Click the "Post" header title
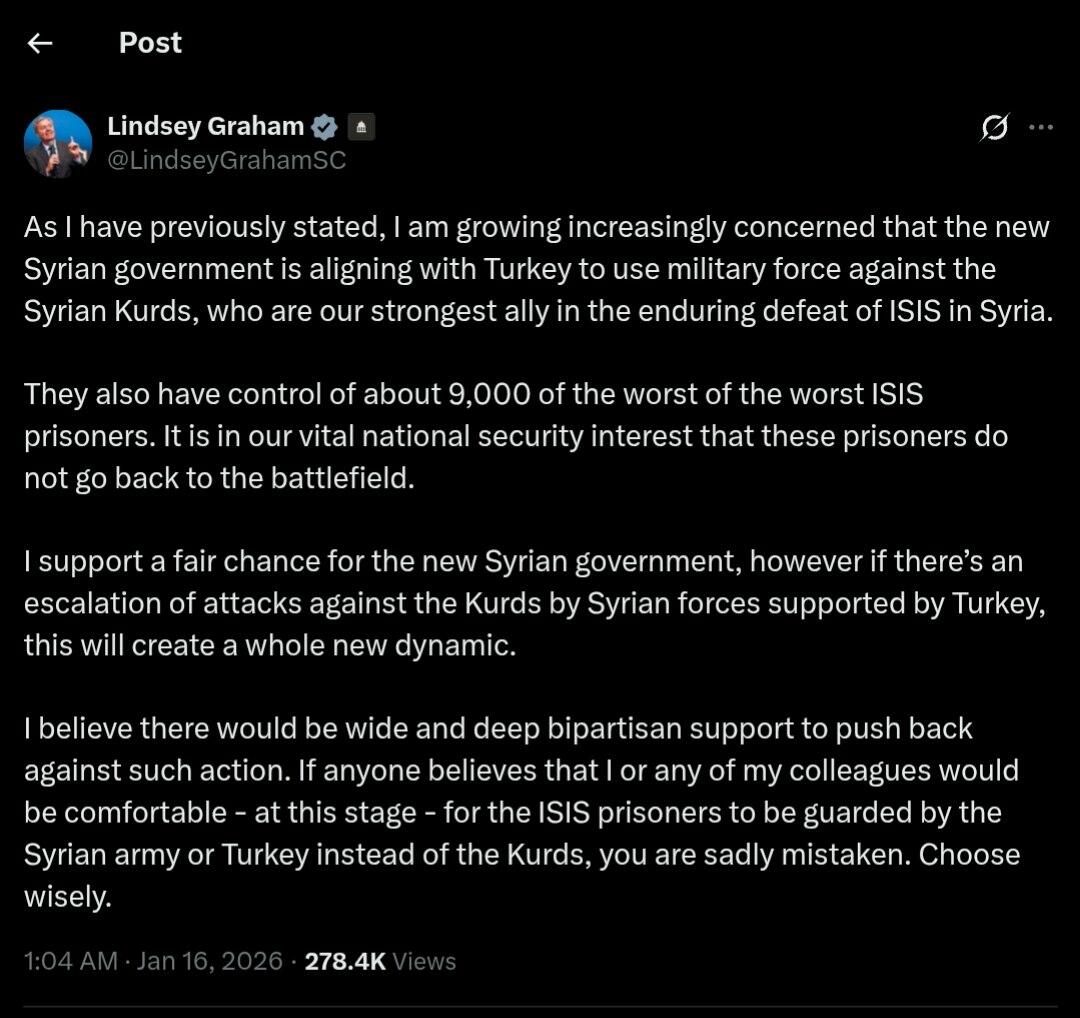 150,43
